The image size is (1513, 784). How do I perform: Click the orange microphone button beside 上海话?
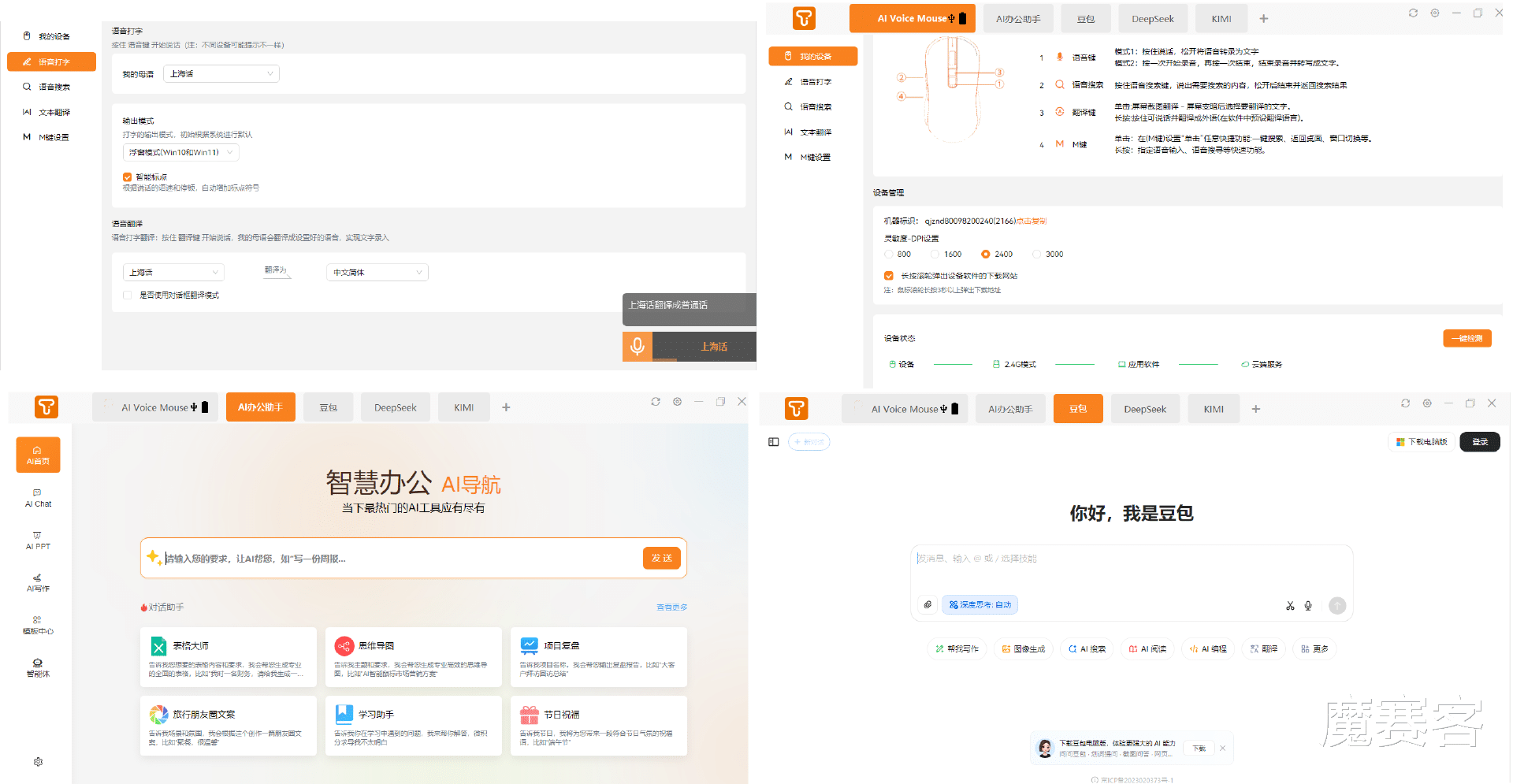click(638, 346)
